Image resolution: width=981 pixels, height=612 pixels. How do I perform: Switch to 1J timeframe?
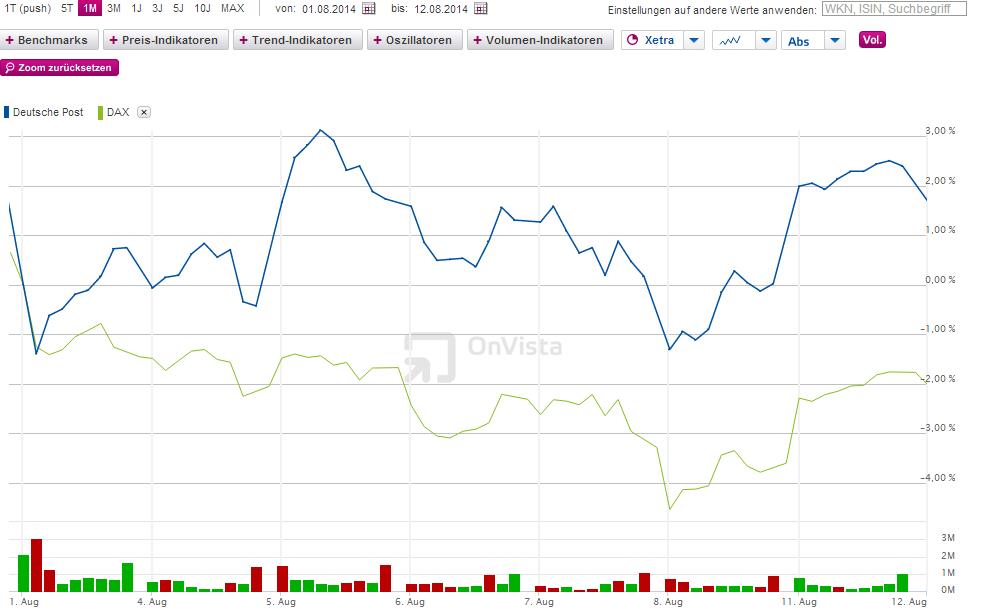tap(136, 8)
